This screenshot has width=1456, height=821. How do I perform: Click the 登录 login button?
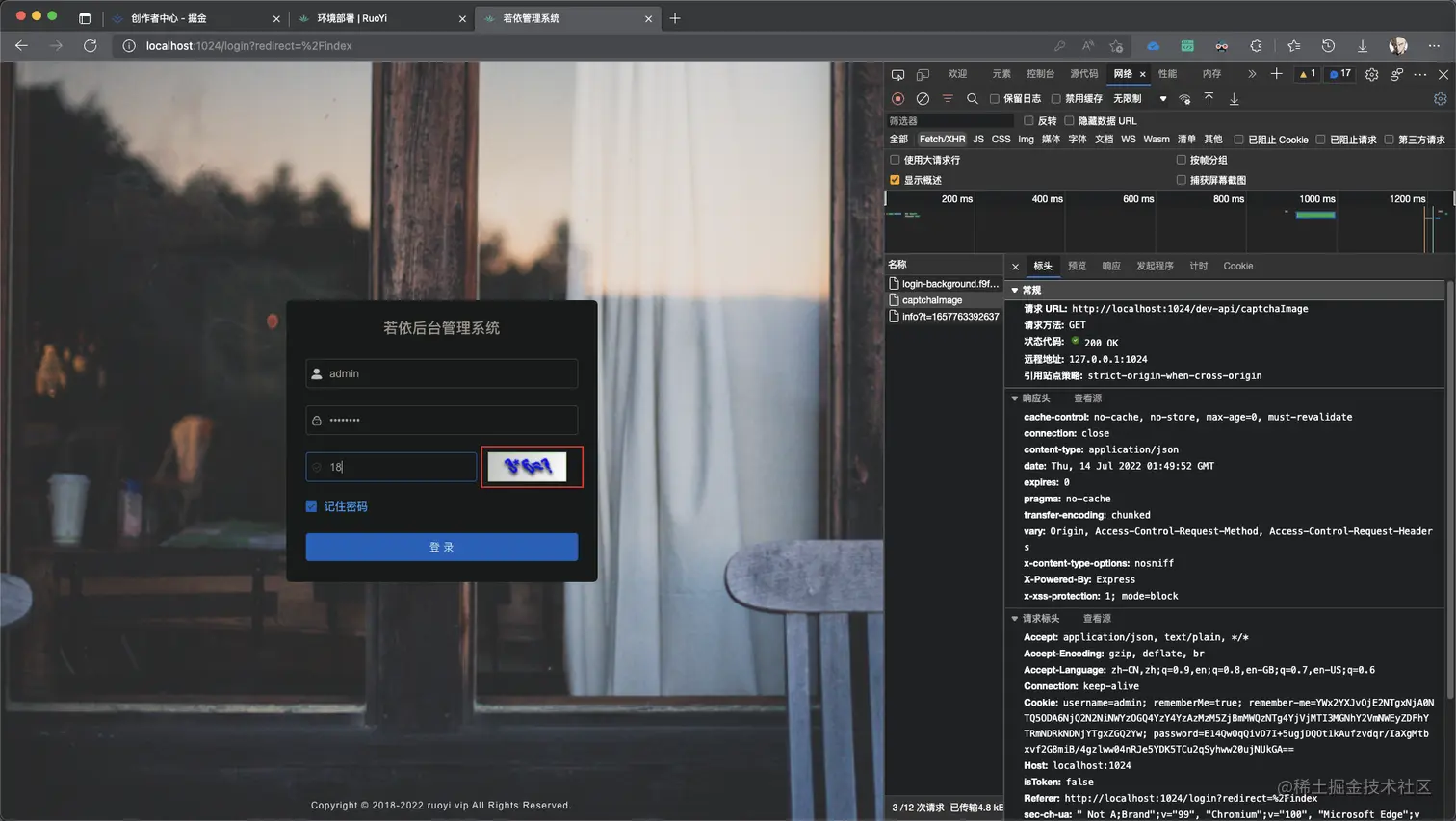click(442, 547)
